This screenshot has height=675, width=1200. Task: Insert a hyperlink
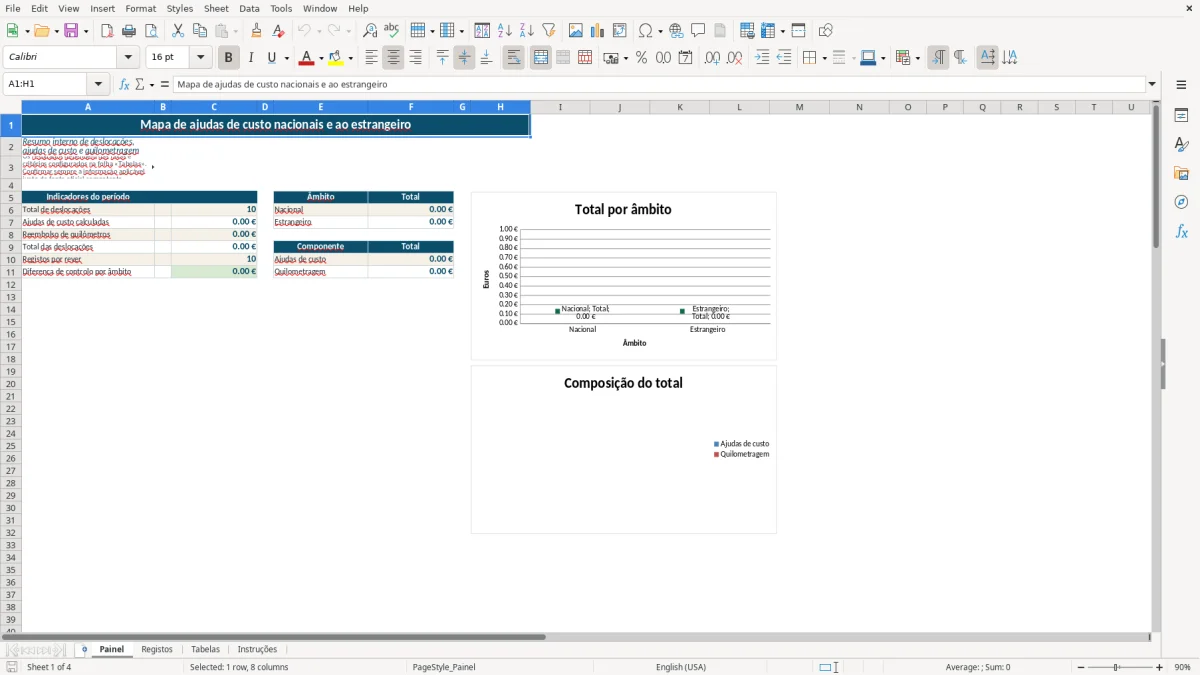pyautogui.click(x=676, y=31)
